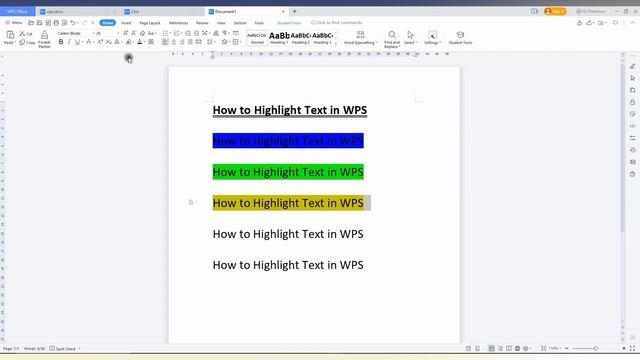Click the Copy button
Image resolution: width=640 pixels, height=360 pixels.
[x=27, y=42]
